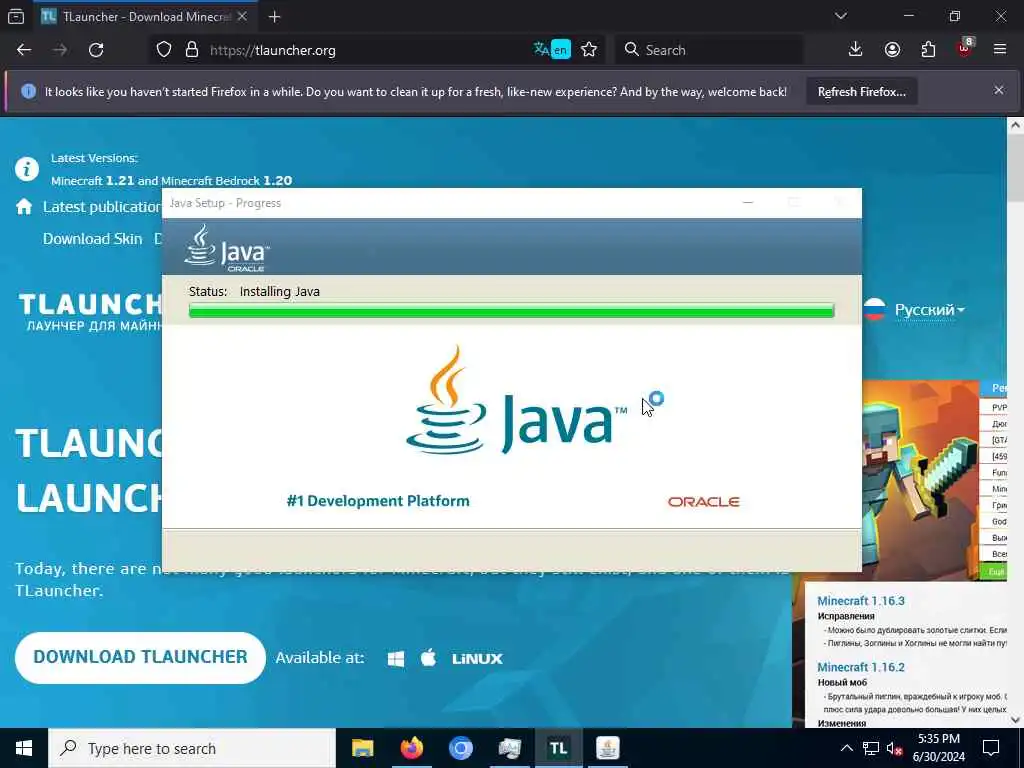
Task: Open the Firefox downloads panel
Action: [x=855, y=50]
